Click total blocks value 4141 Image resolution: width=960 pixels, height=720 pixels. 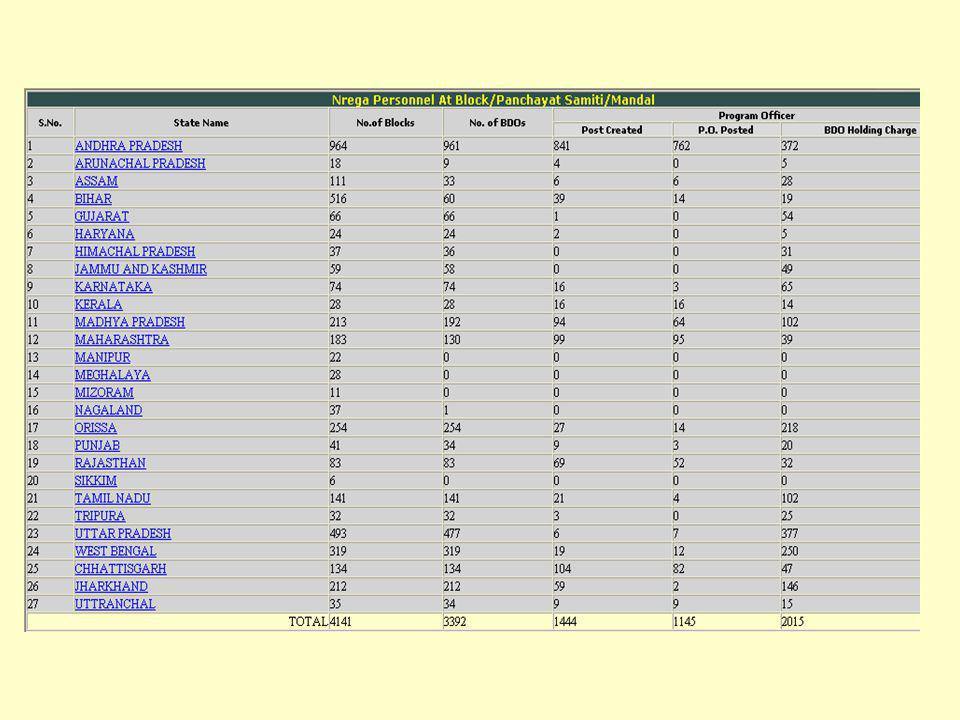[x=340, y=622]
